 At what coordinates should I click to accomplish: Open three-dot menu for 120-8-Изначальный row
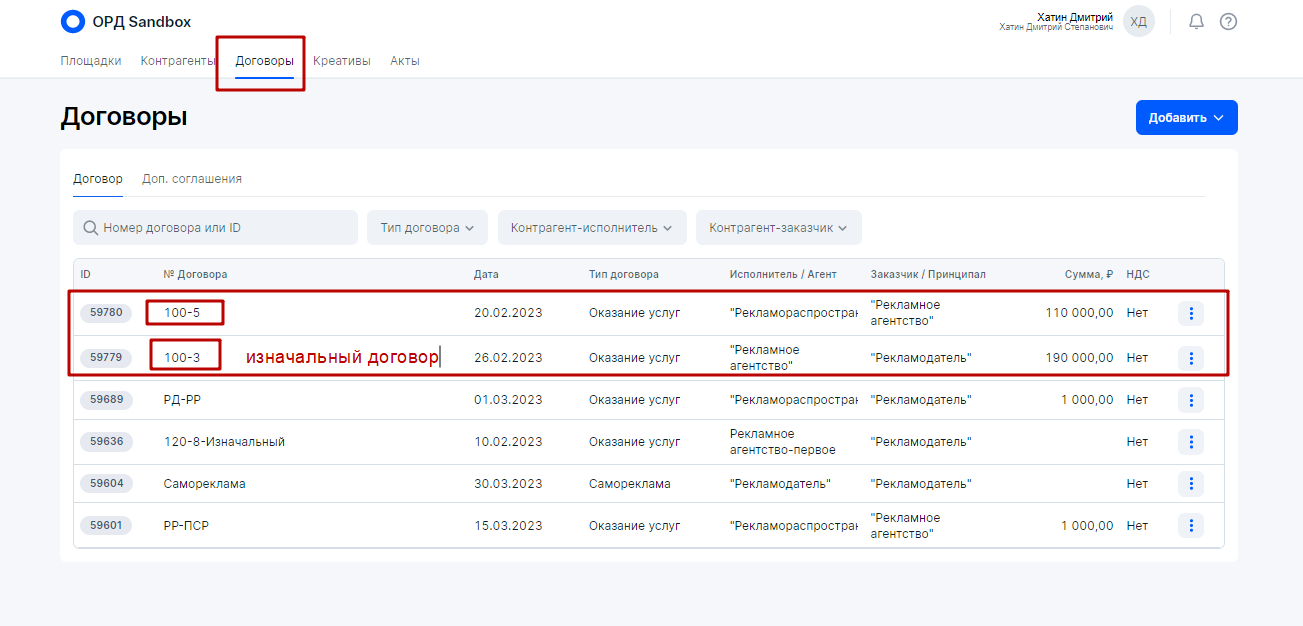(x=1190, y=442)
